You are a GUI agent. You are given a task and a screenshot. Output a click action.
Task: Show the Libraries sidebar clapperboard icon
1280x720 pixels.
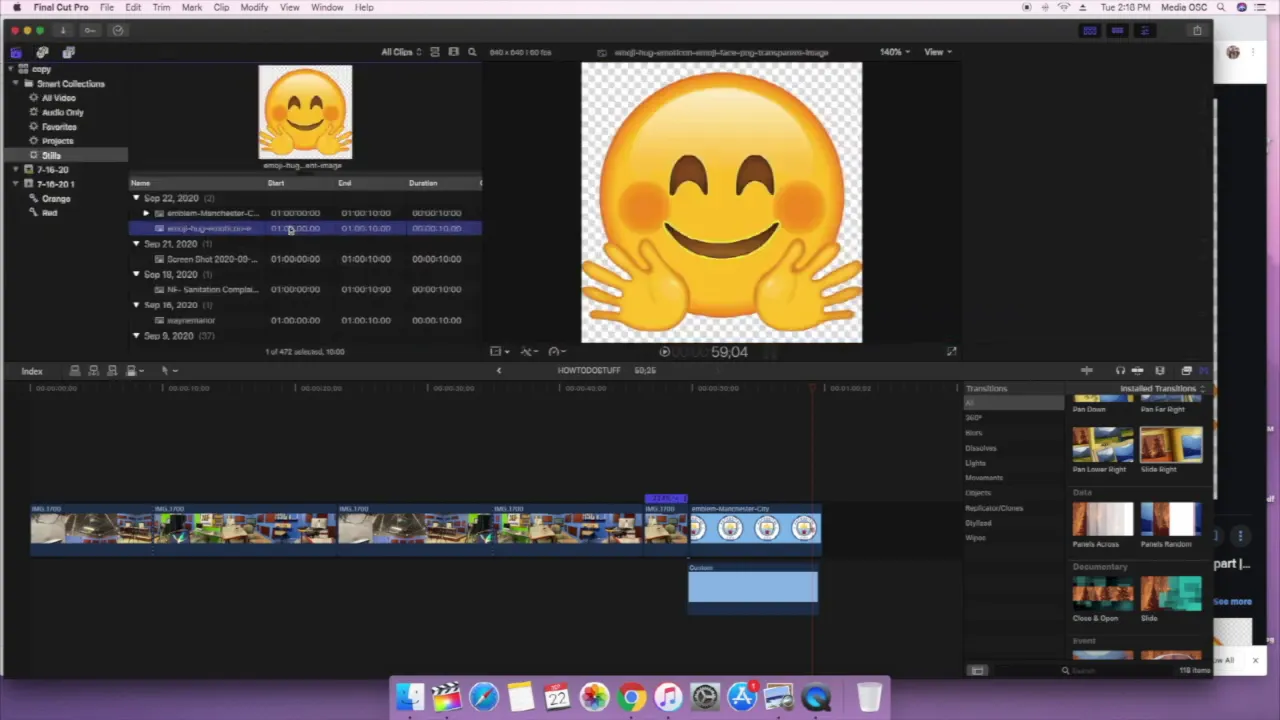click(x=17, y=52)
